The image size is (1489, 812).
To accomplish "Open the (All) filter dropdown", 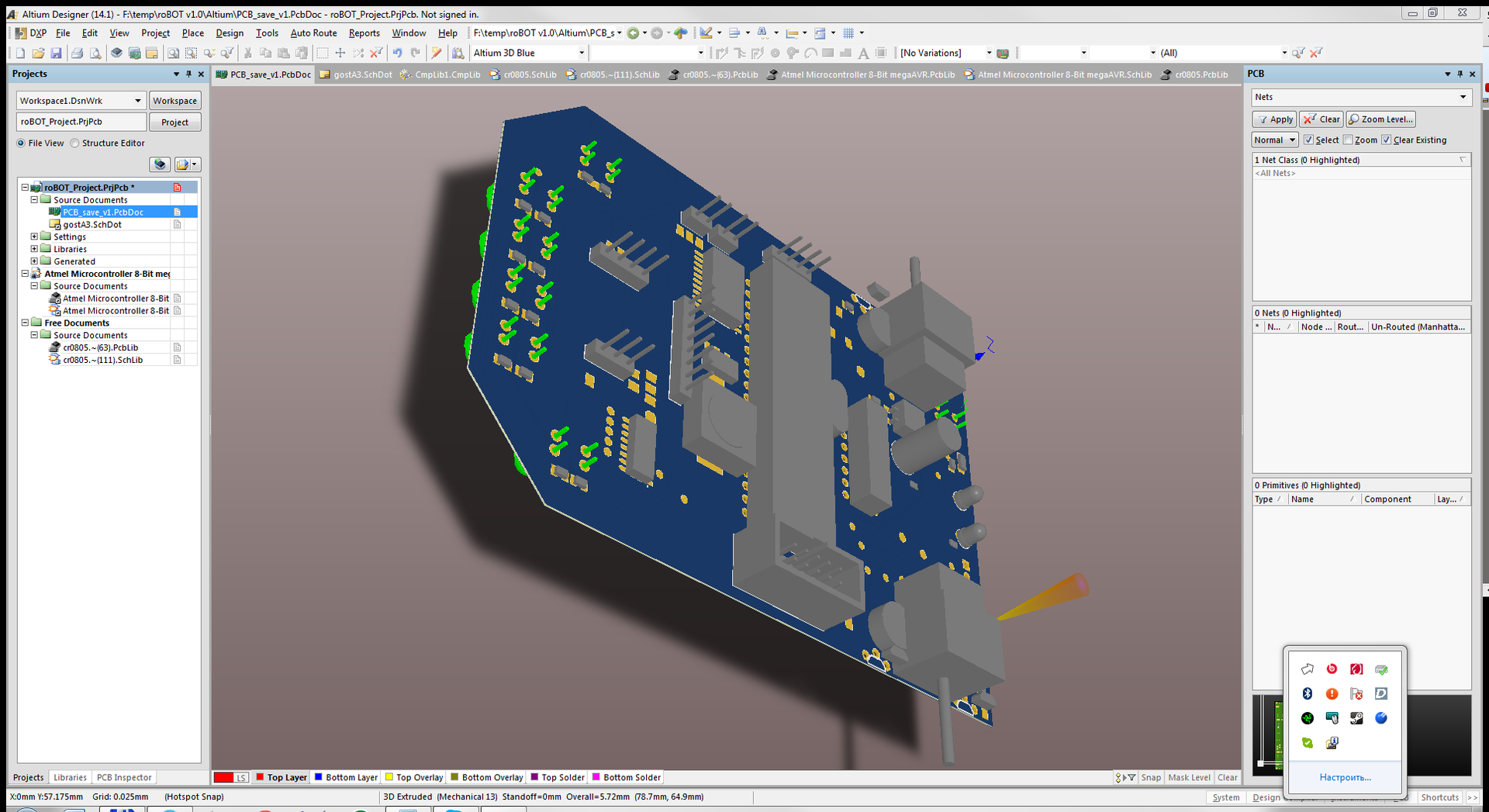I will click(1284, 53).
